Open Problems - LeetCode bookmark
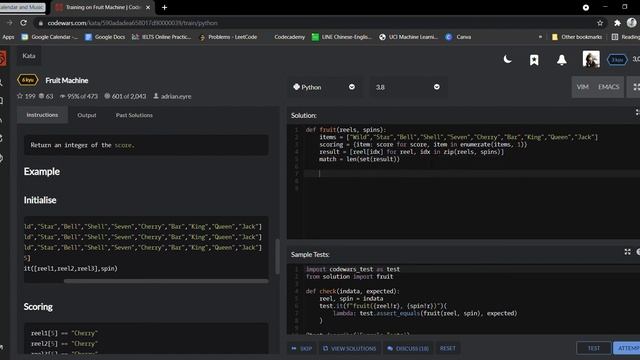This screenshot has height=360, width=640. [228, 37]
